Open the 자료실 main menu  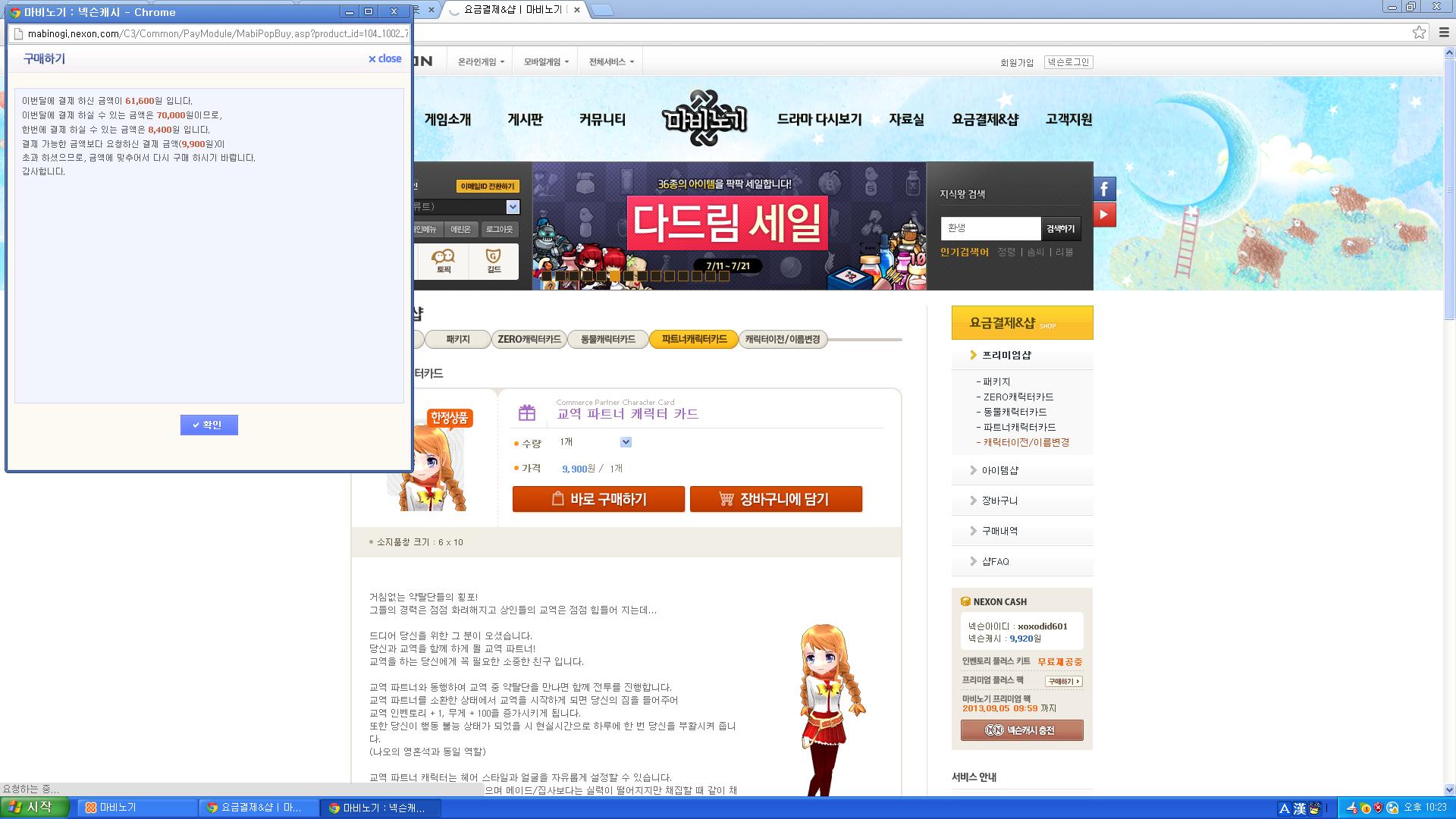[906, 119]
